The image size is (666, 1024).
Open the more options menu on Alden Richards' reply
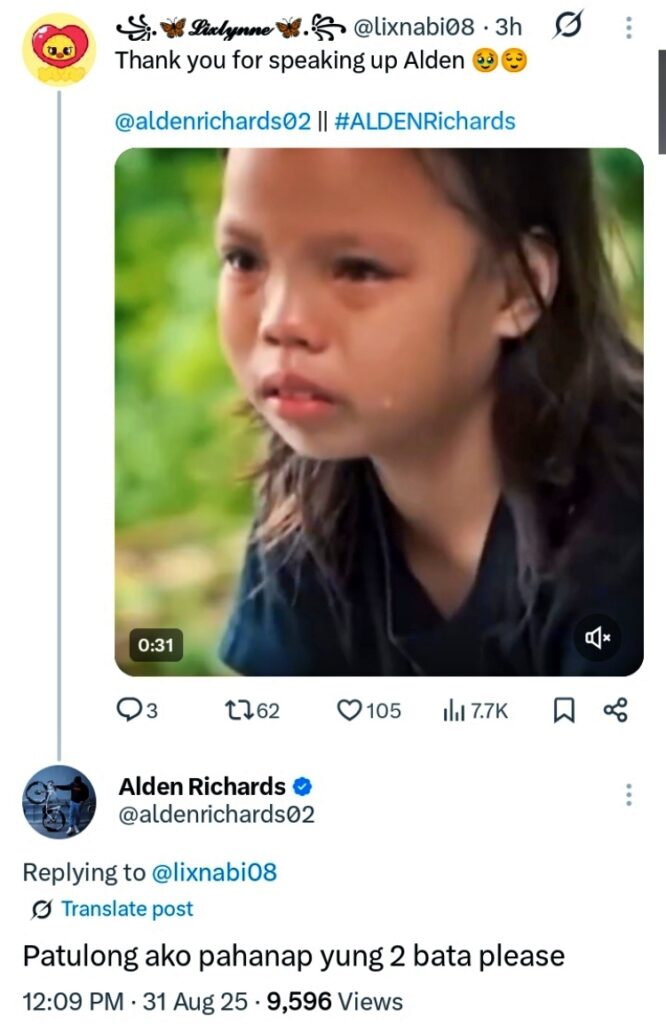[x=629, y=795]
